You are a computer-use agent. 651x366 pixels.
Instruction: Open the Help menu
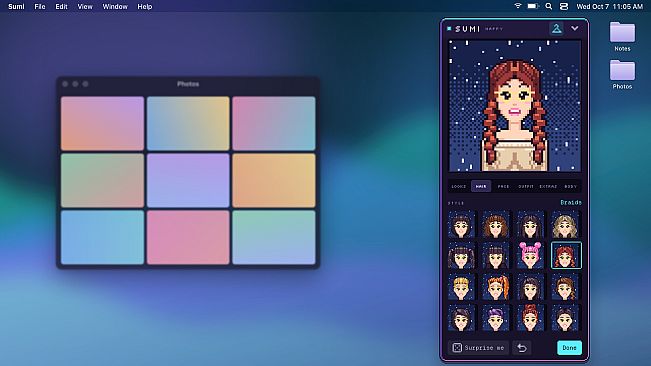pyautogui.click(x=145, y=6)
